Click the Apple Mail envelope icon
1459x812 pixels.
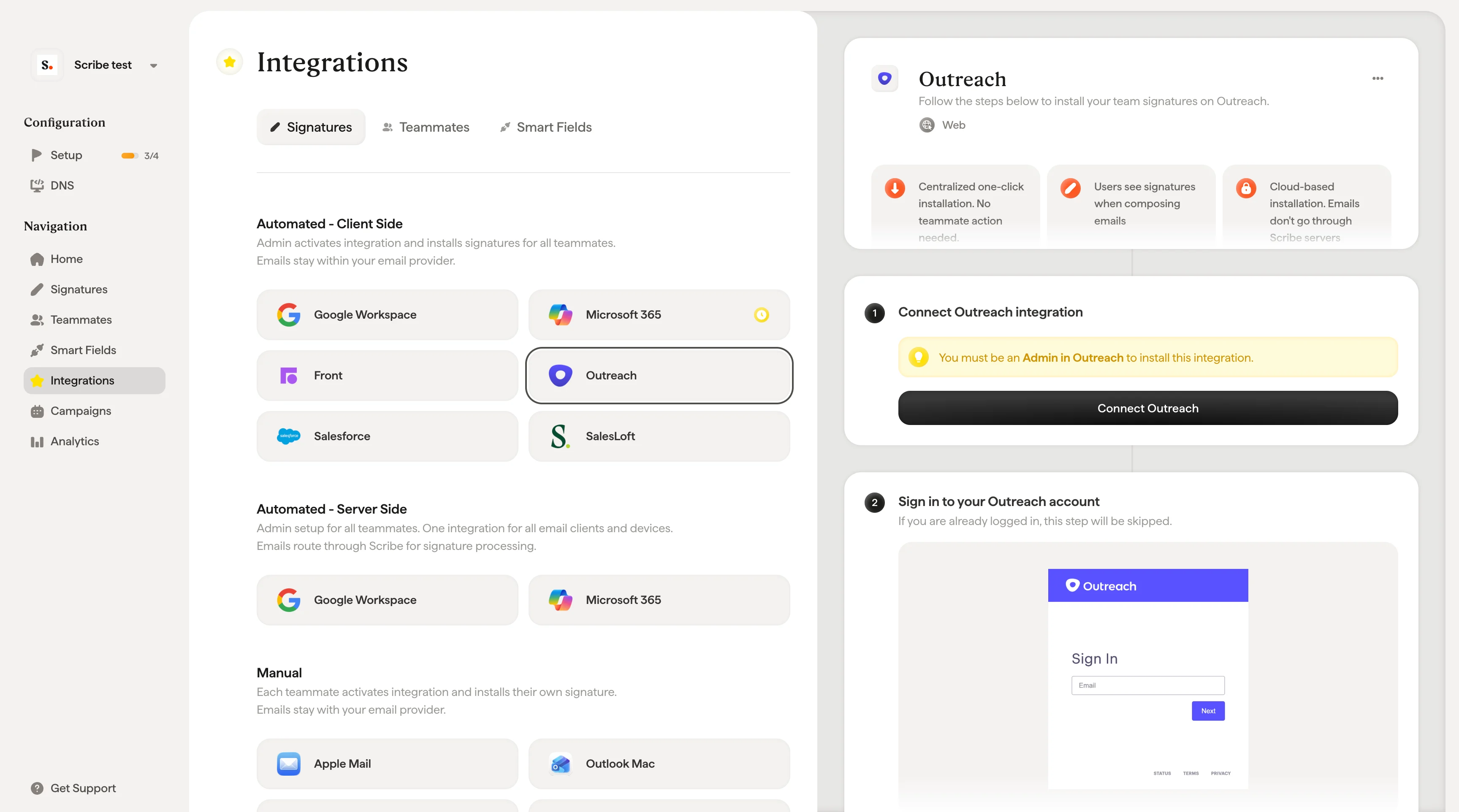point(288,764)
